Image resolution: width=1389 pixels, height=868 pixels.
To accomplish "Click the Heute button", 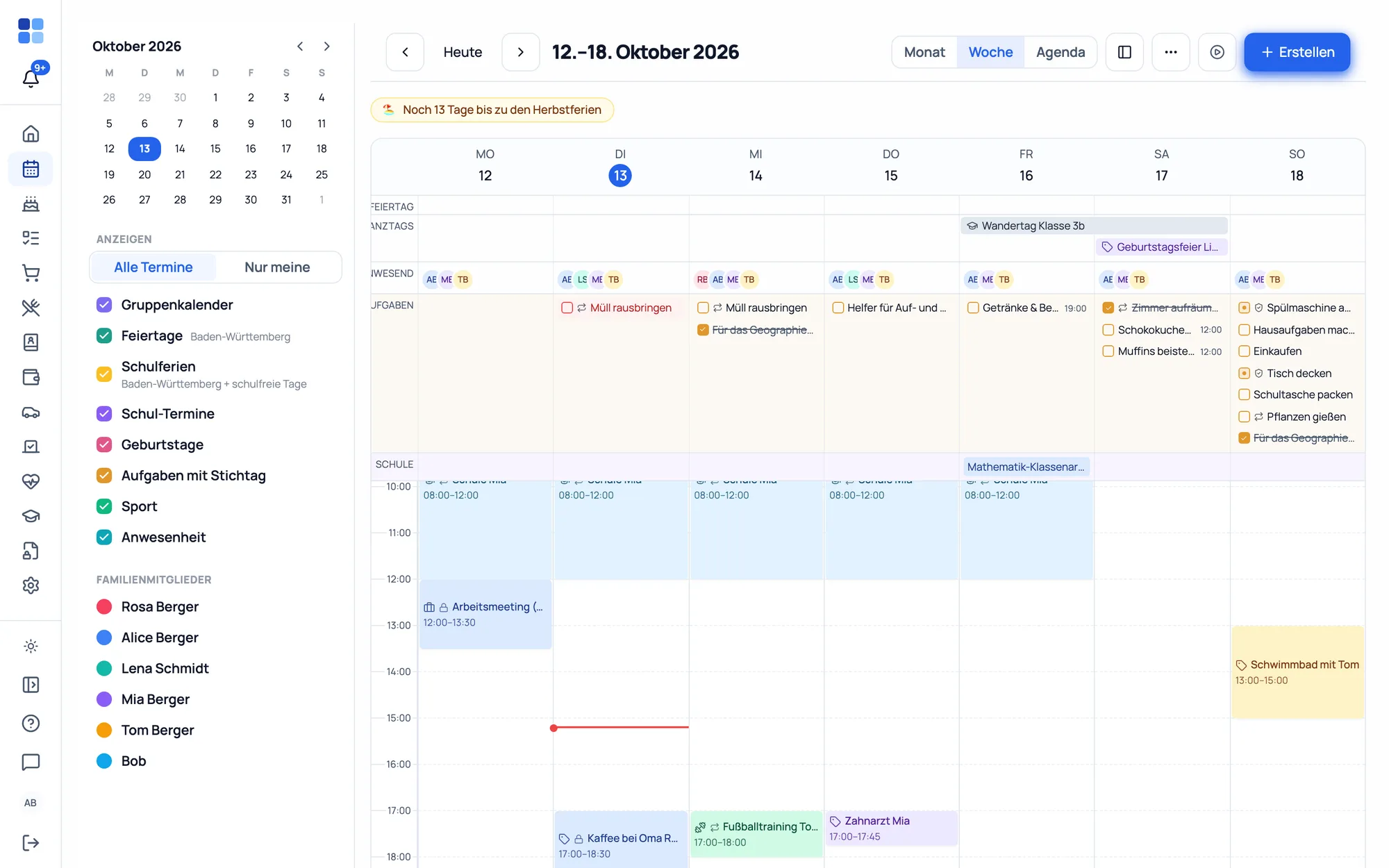I will [463, 52].
